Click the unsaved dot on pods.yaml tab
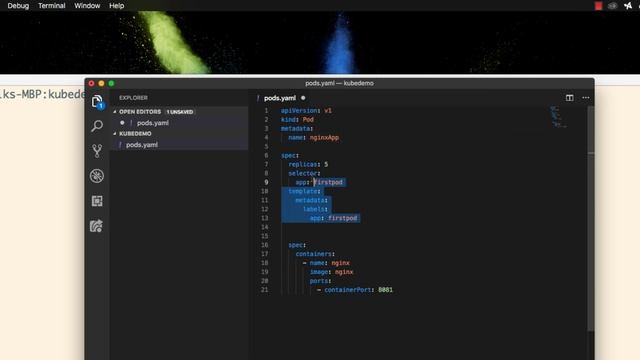 pos(303,98)
